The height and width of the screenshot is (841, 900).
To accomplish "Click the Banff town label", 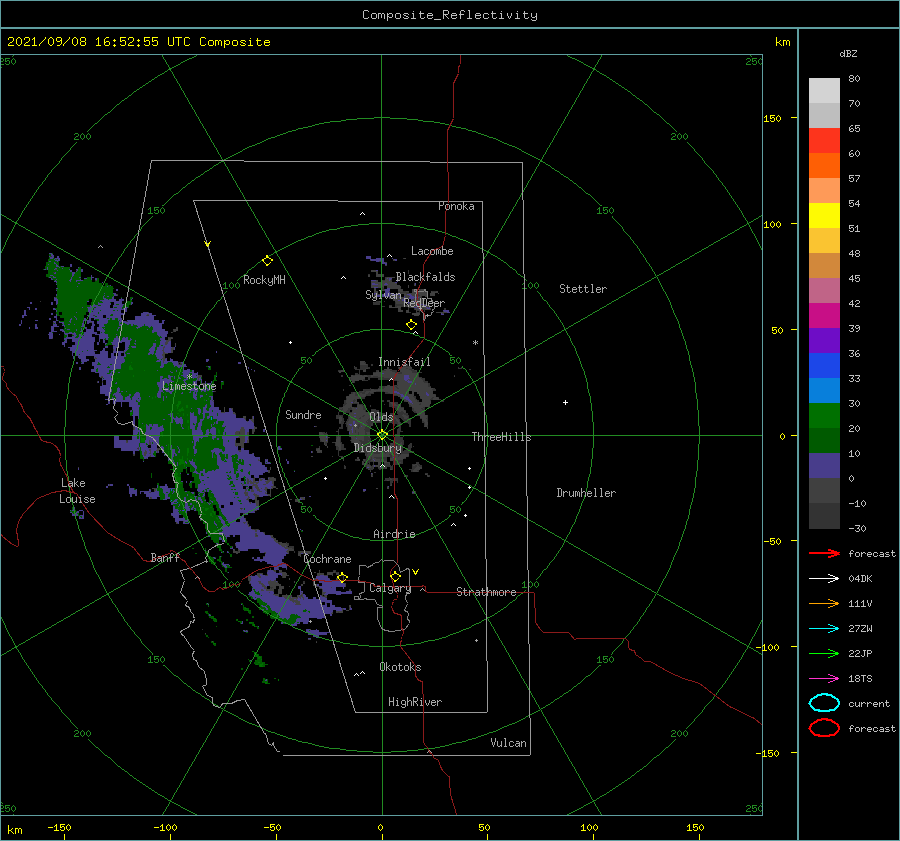I will coord(165,557).
